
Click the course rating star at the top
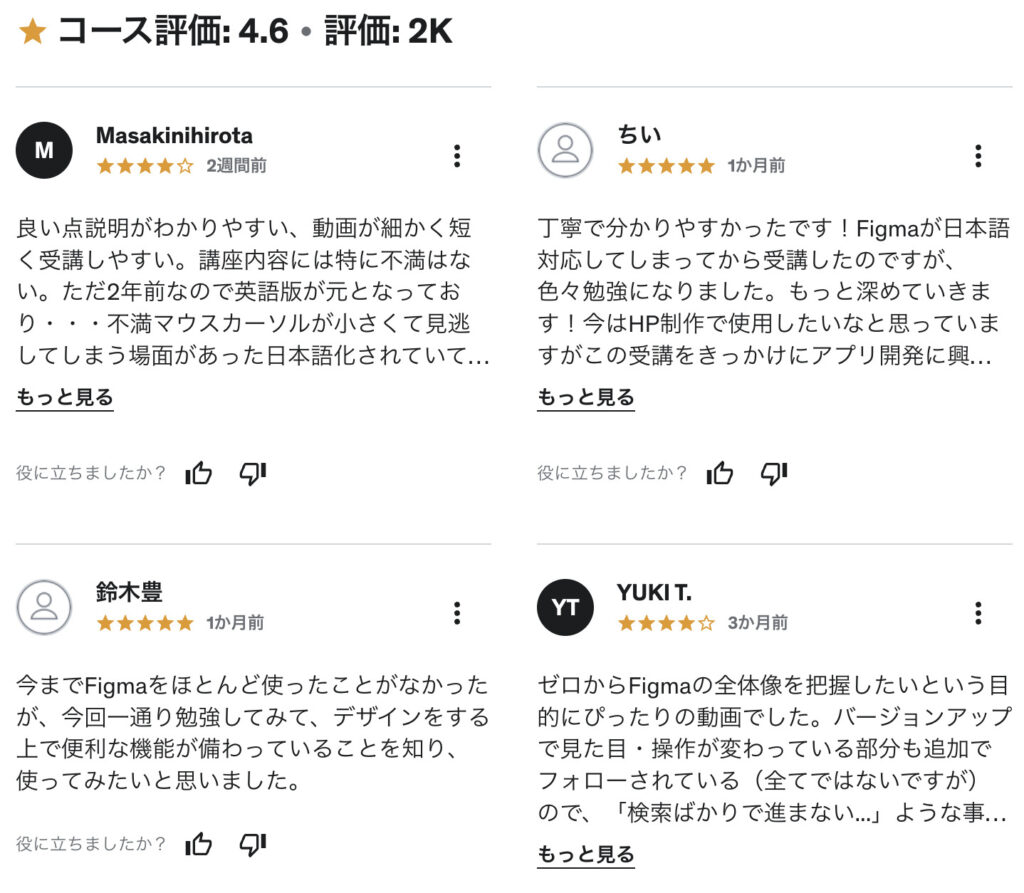[x=33, y=31]
